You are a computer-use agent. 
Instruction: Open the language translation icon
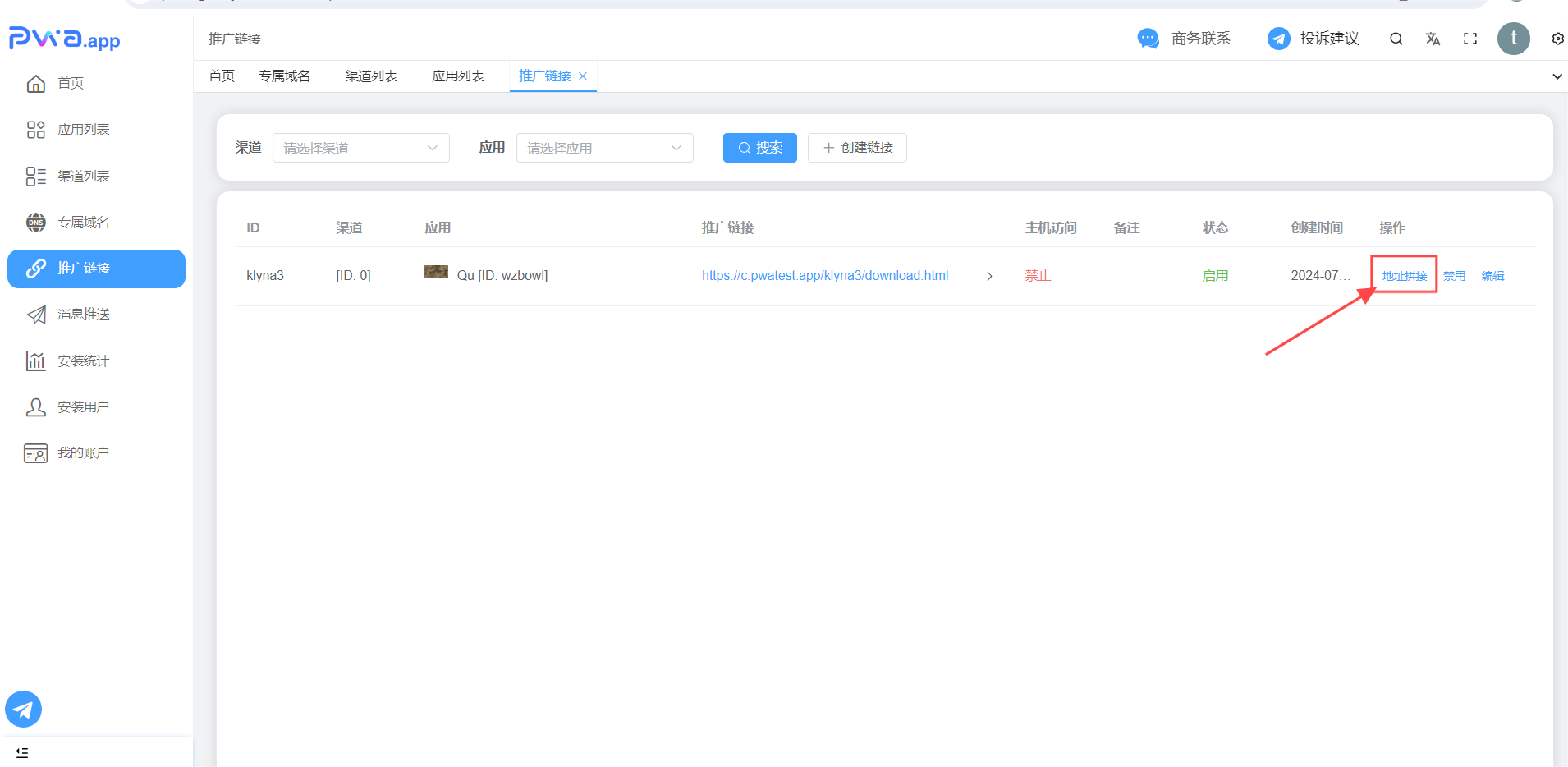point(1433,39)
